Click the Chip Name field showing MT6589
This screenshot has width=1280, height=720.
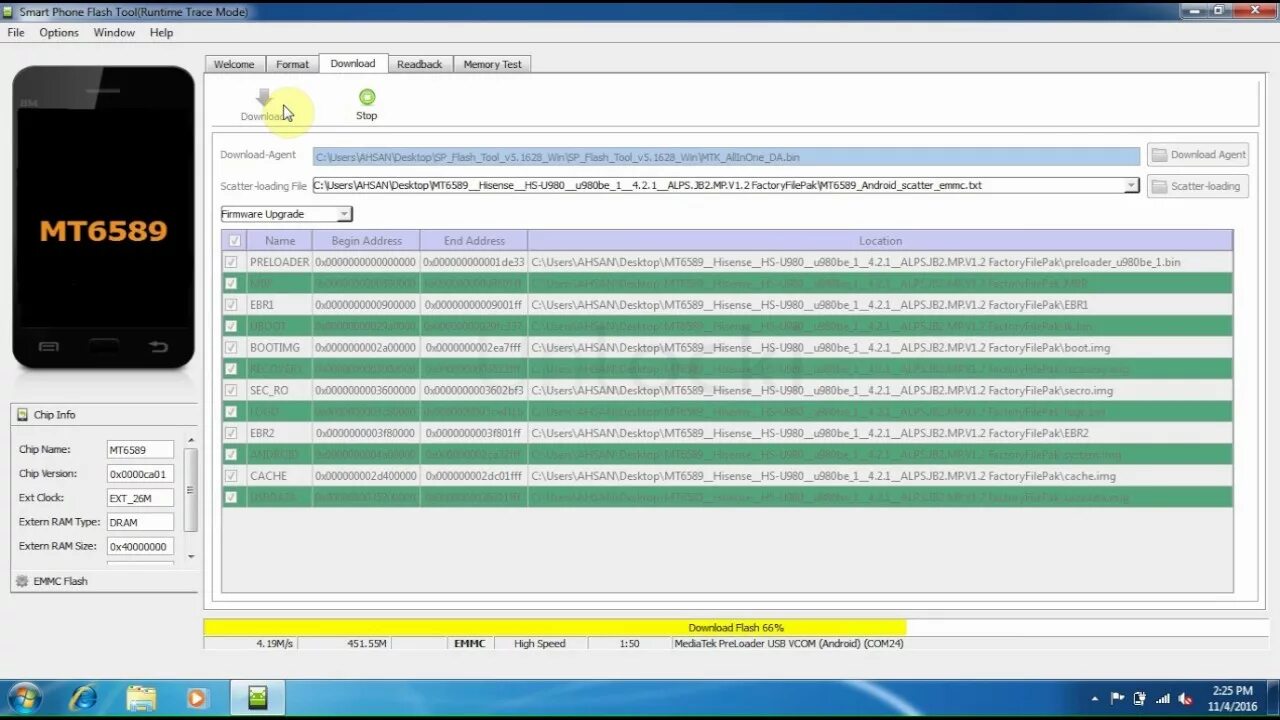click(x=140, y=450)
